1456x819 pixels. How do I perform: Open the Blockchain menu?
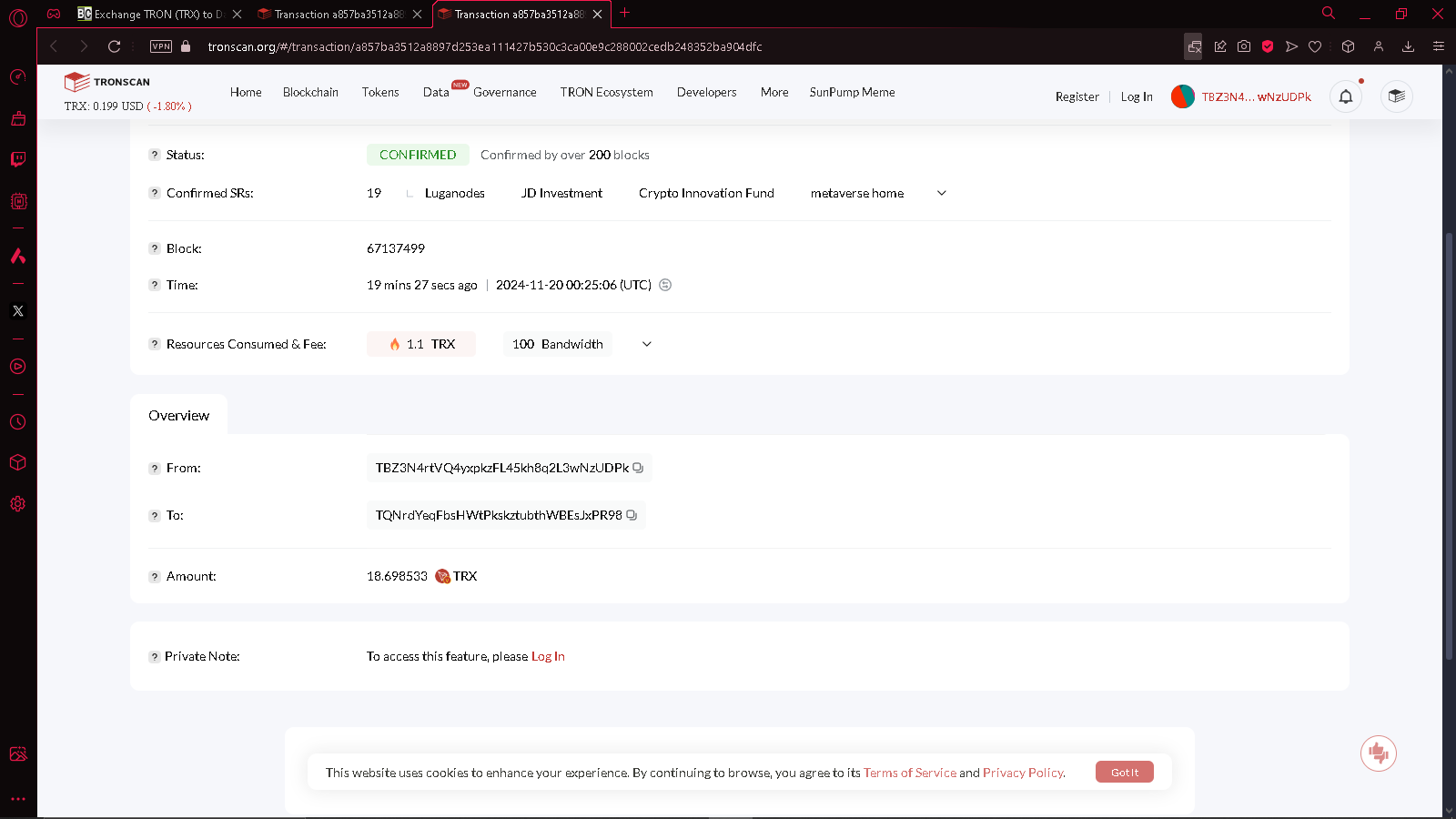click(310, 92)
